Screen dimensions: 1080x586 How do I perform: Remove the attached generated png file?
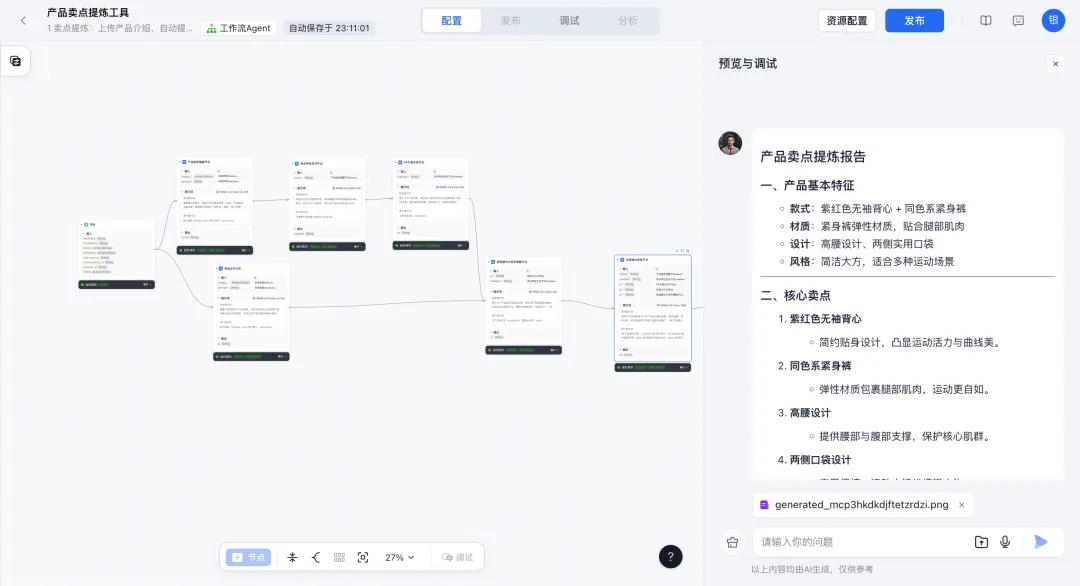(x=962, y=505)
